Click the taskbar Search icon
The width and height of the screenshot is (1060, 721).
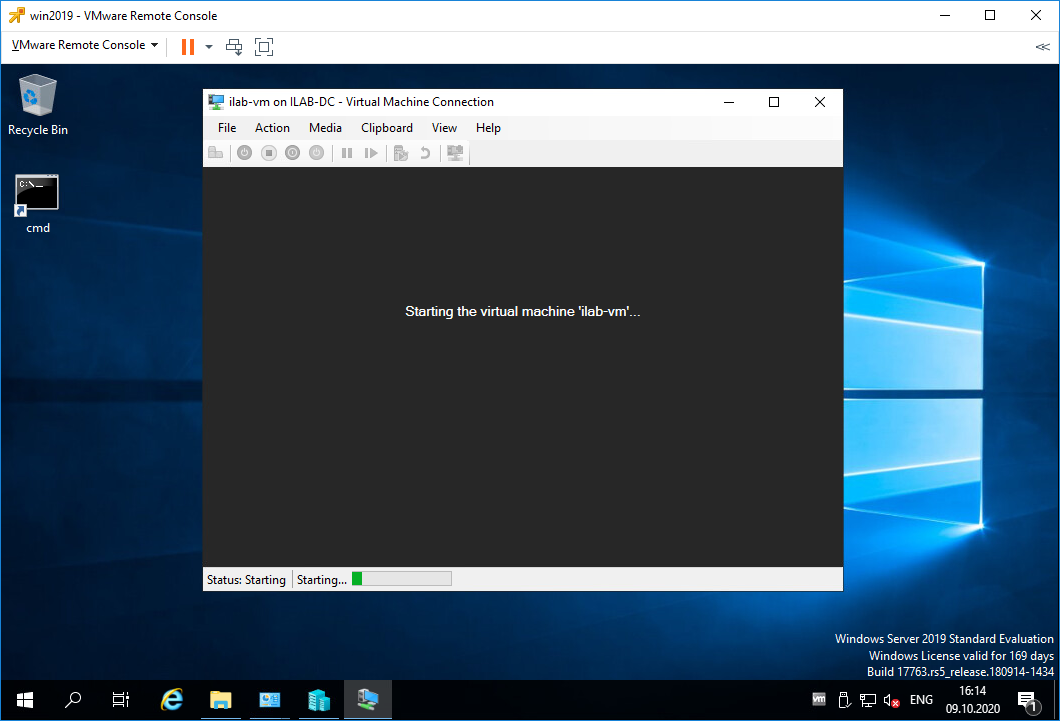(72, 700)
